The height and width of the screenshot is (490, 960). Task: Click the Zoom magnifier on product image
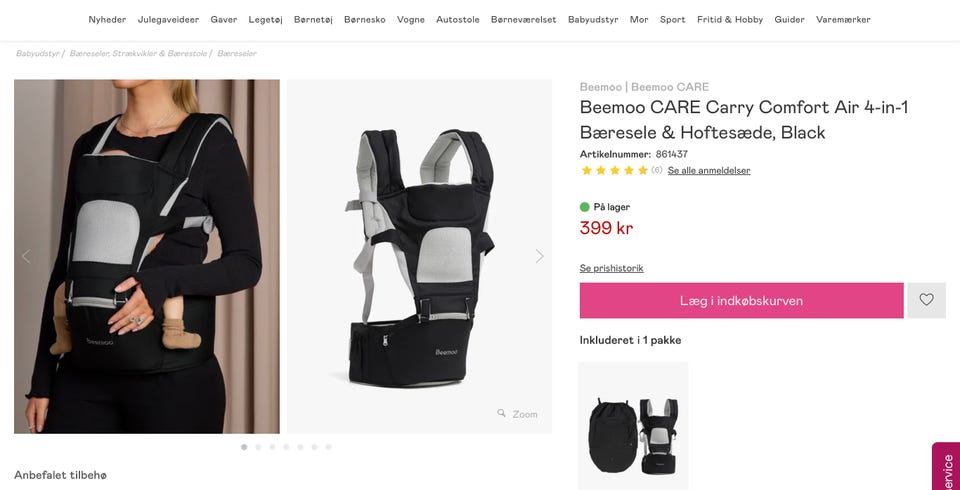coord(518,414)
